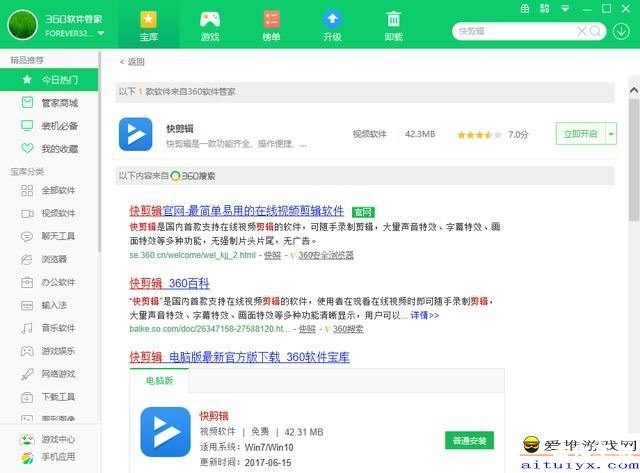Viewport: 640px width, 473px height.
Task: Click the 音乐软件 music note icon
Action: pyautogui.click(x=27, y=328)
